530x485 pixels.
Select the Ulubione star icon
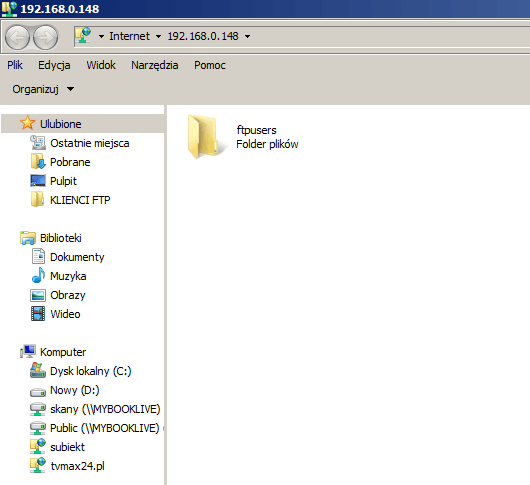pyautogui.click(x=27, y=123)
